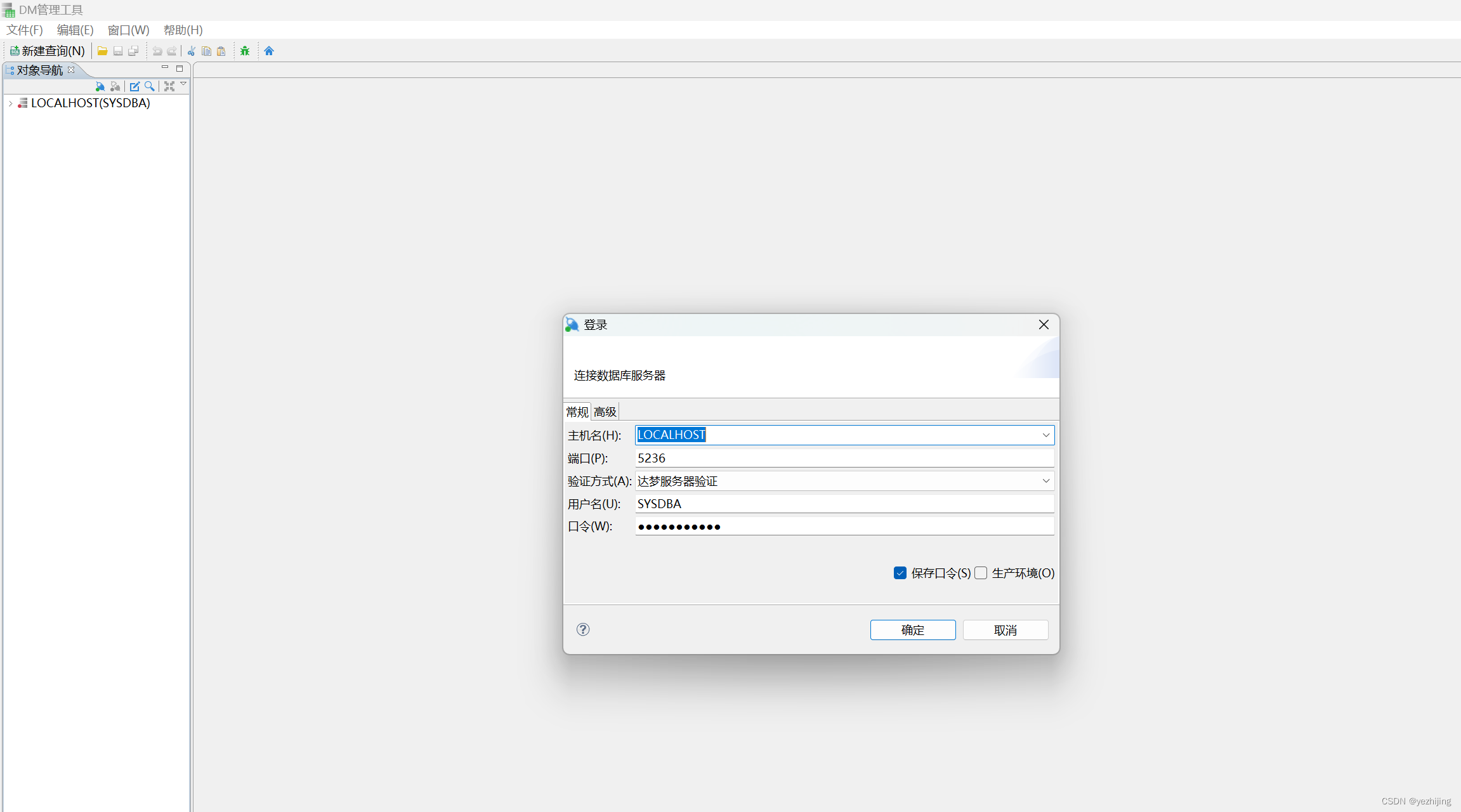1461x812 pixels.
Task: Click the help question mark icon
Action: coord(583,629)
